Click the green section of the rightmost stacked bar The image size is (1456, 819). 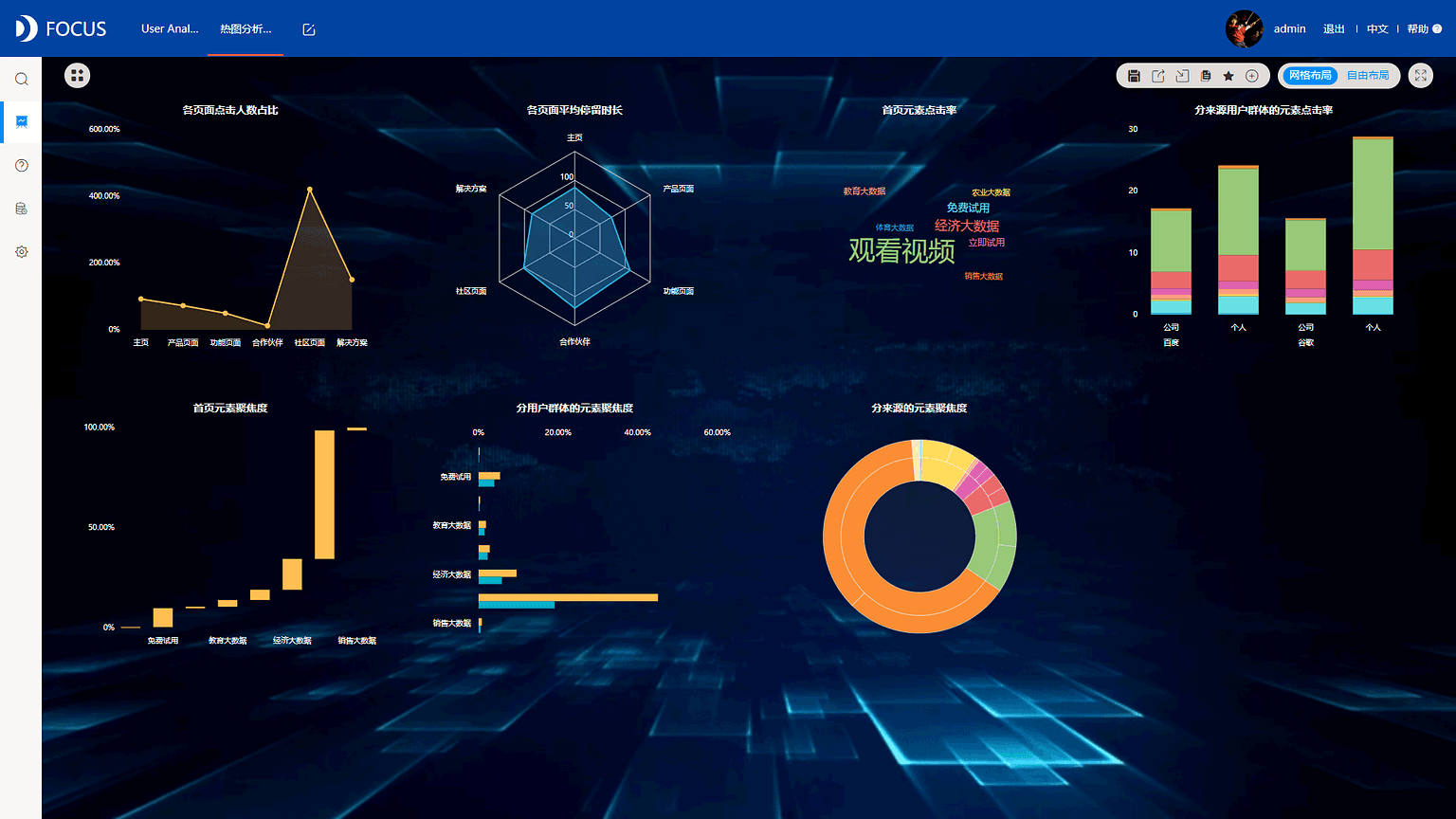coord(1373,195)
